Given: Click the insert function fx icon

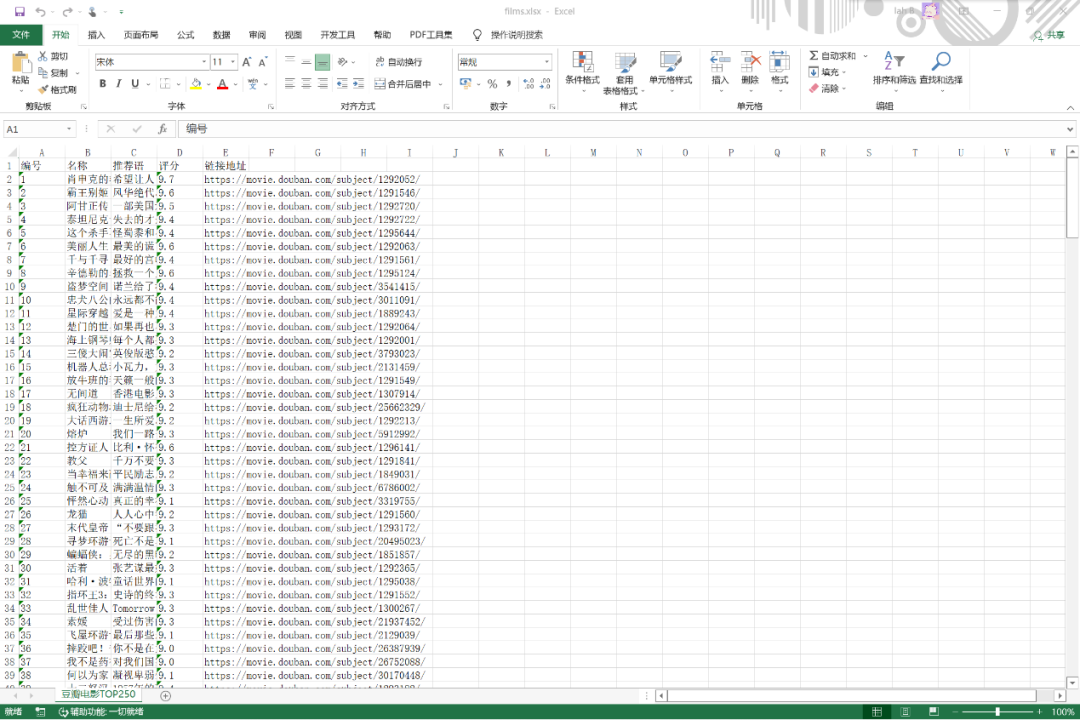Looking at the screenshot, I should coord(163,129).
